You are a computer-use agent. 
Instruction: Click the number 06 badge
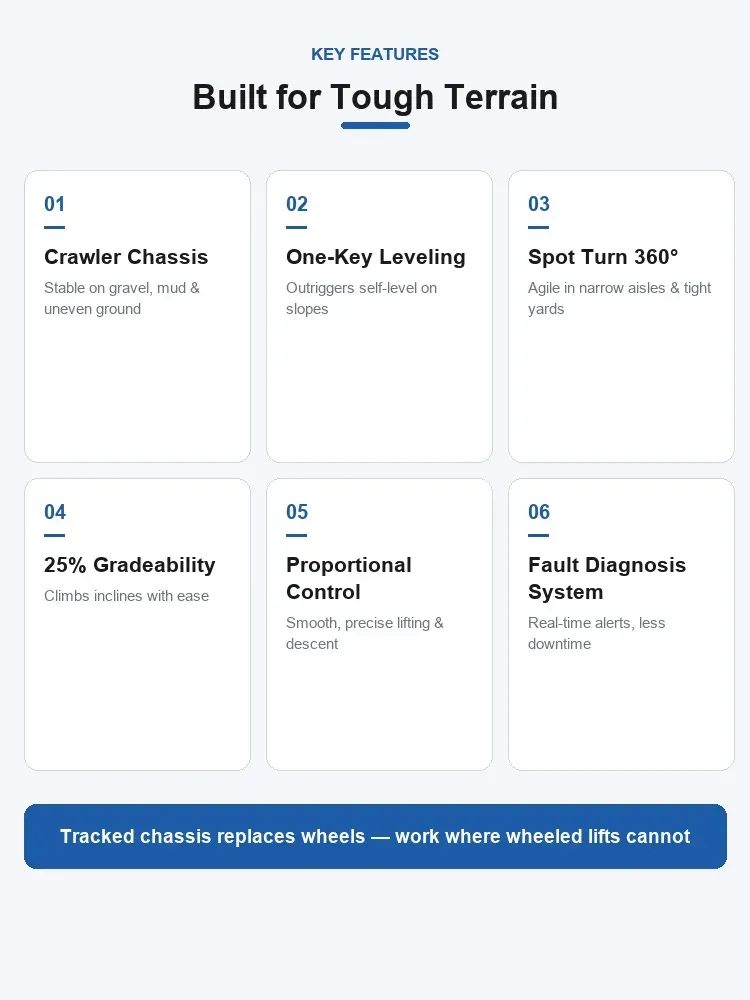pyautogui.click(x=539, y=511)
